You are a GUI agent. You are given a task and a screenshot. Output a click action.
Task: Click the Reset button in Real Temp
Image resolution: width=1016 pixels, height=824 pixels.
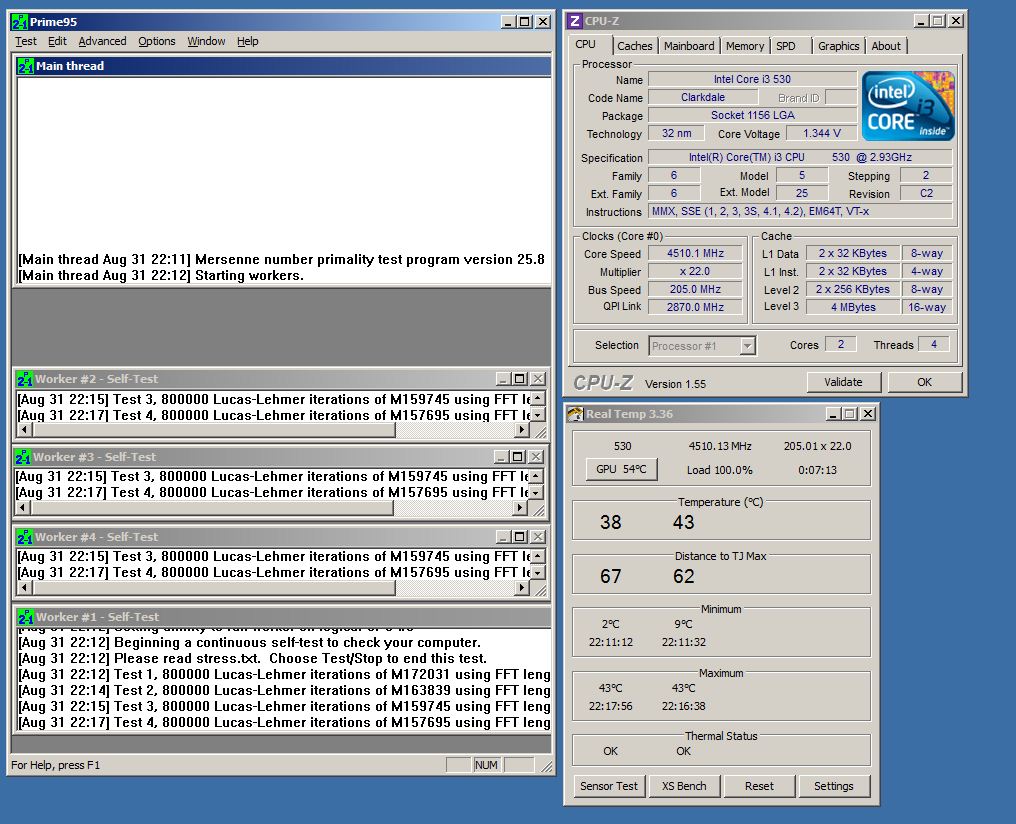click(759, 786)
